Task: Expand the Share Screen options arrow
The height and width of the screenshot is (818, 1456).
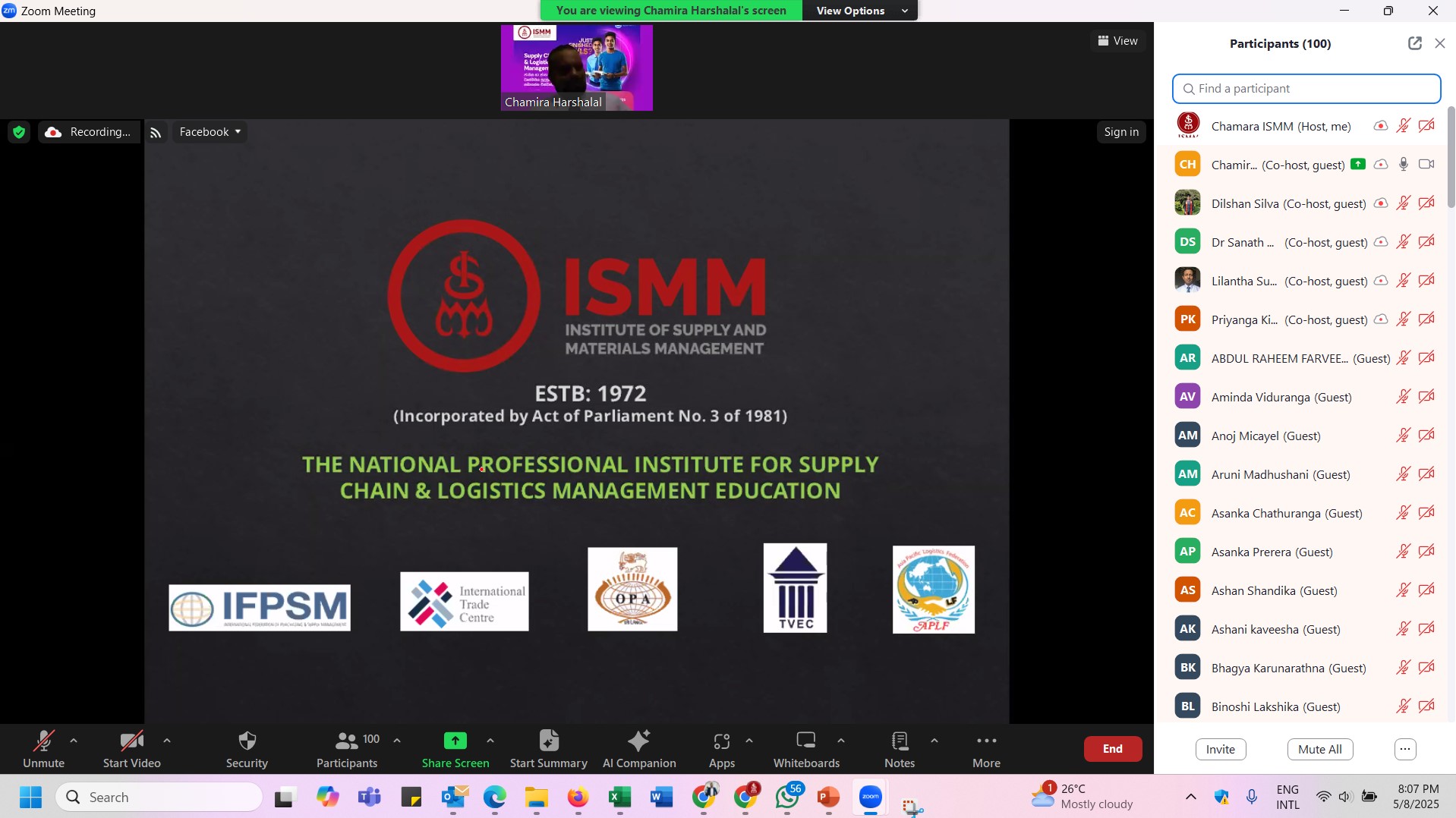Action: click(x=490, y=741)
